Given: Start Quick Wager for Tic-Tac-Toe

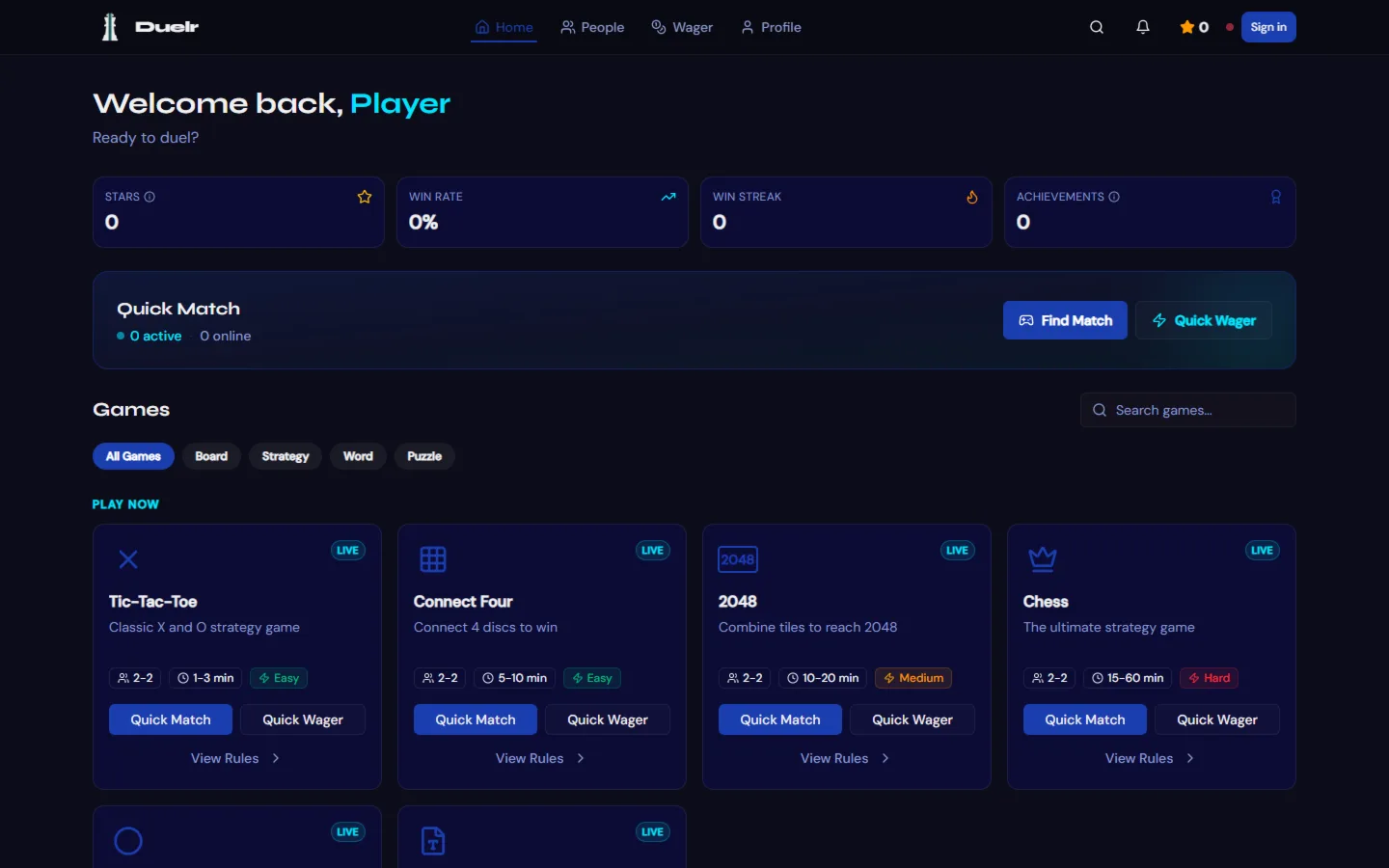Looking at the screenshot, I should (x=303, y=719).
